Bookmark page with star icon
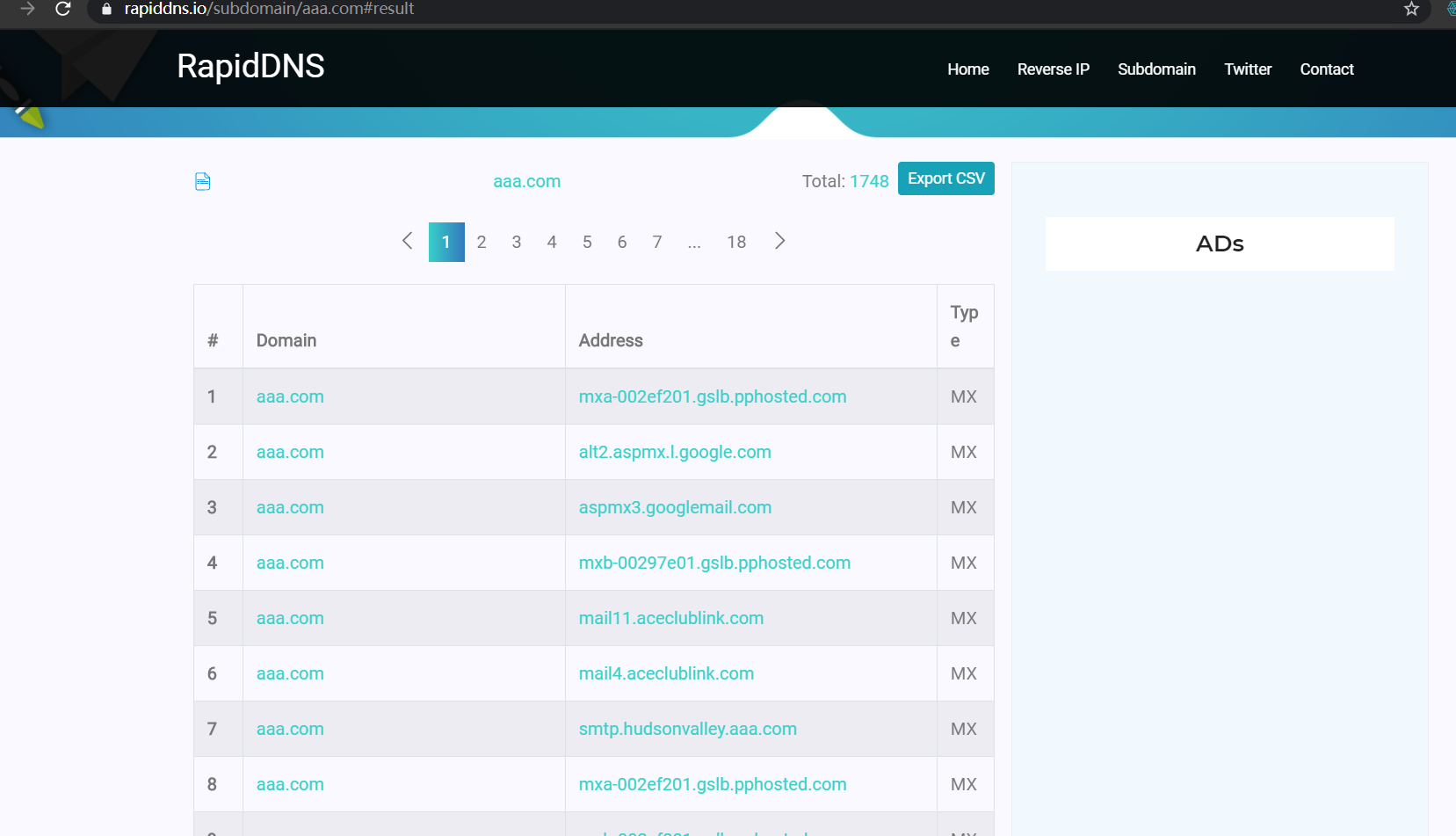Viewport: 1456px width, 836px height. [x=1411, y=9]
